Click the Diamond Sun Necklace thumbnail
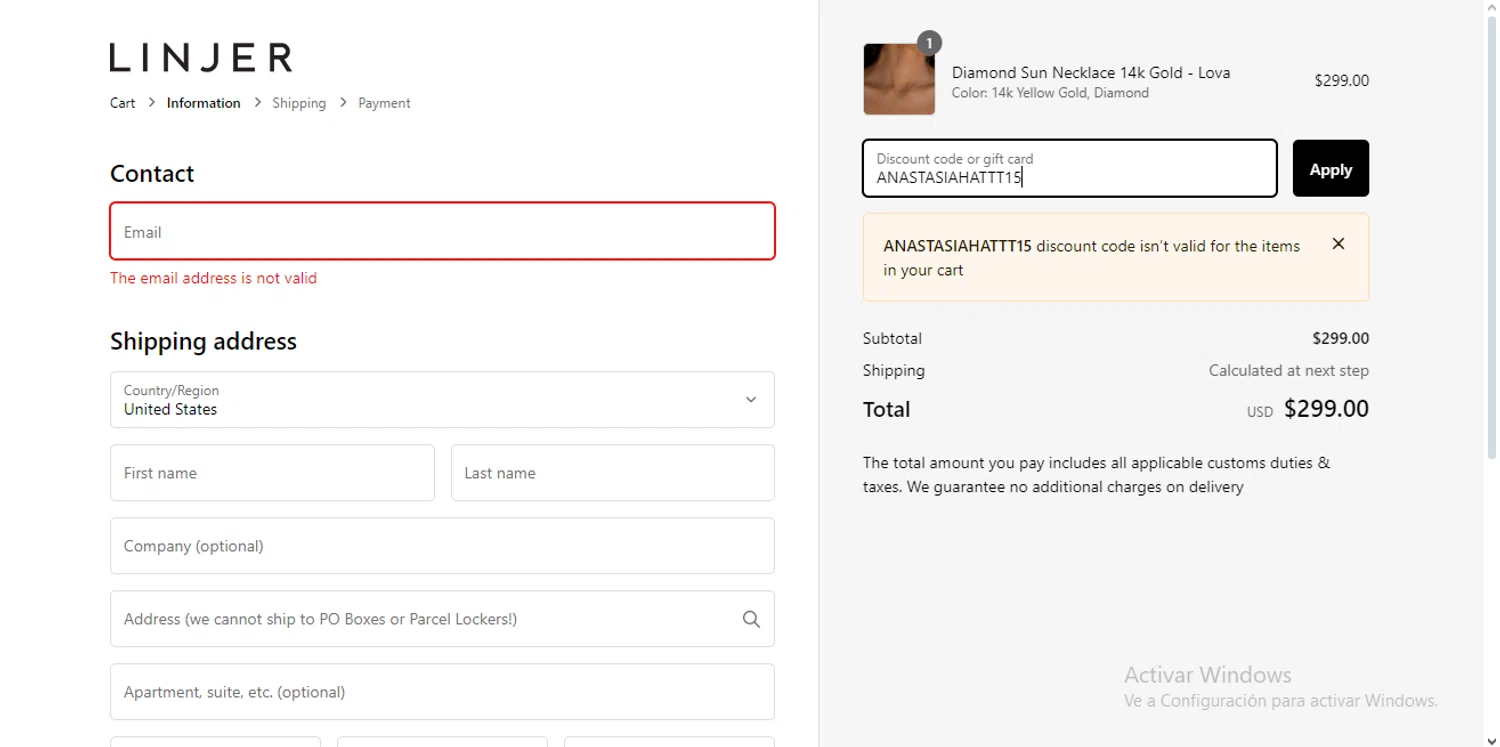The height and width of the screenshot is (747, 1500). pos(898,80)
